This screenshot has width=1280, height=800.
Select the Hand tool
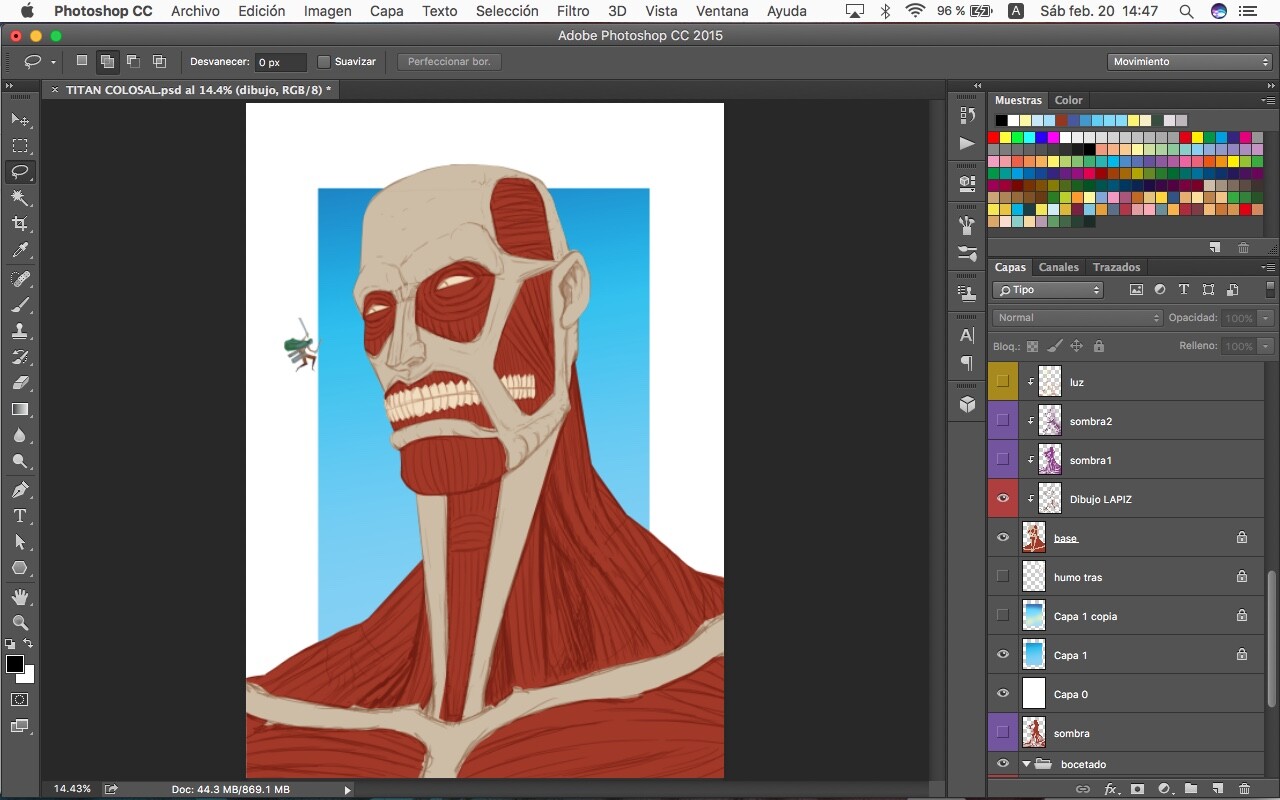[20, 596]
